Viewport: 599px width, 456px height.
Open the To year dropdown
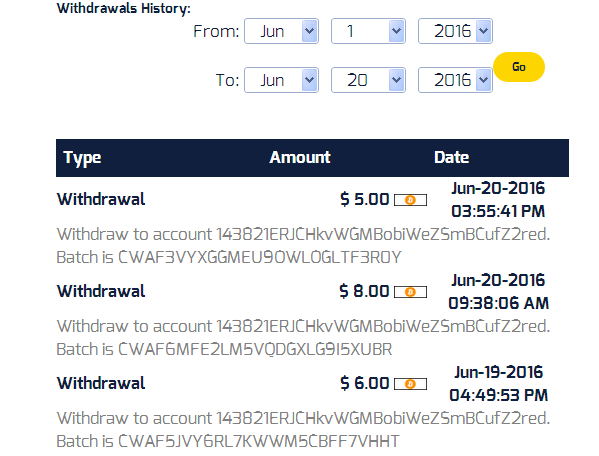click(455, 80)
